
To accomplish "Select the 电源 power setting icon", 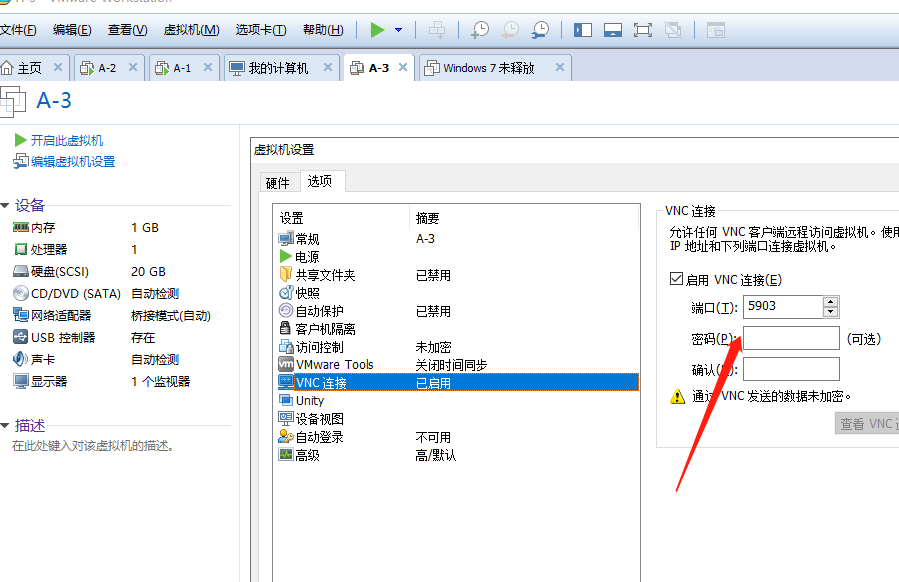I will tap(286, 256).
